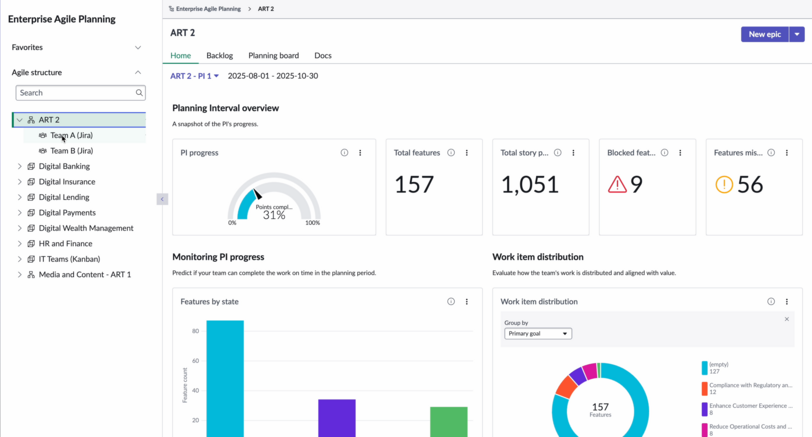Collapse the Agile structure section
The height and width of the screenshot is (437, 812).
(x=138, y=72)
